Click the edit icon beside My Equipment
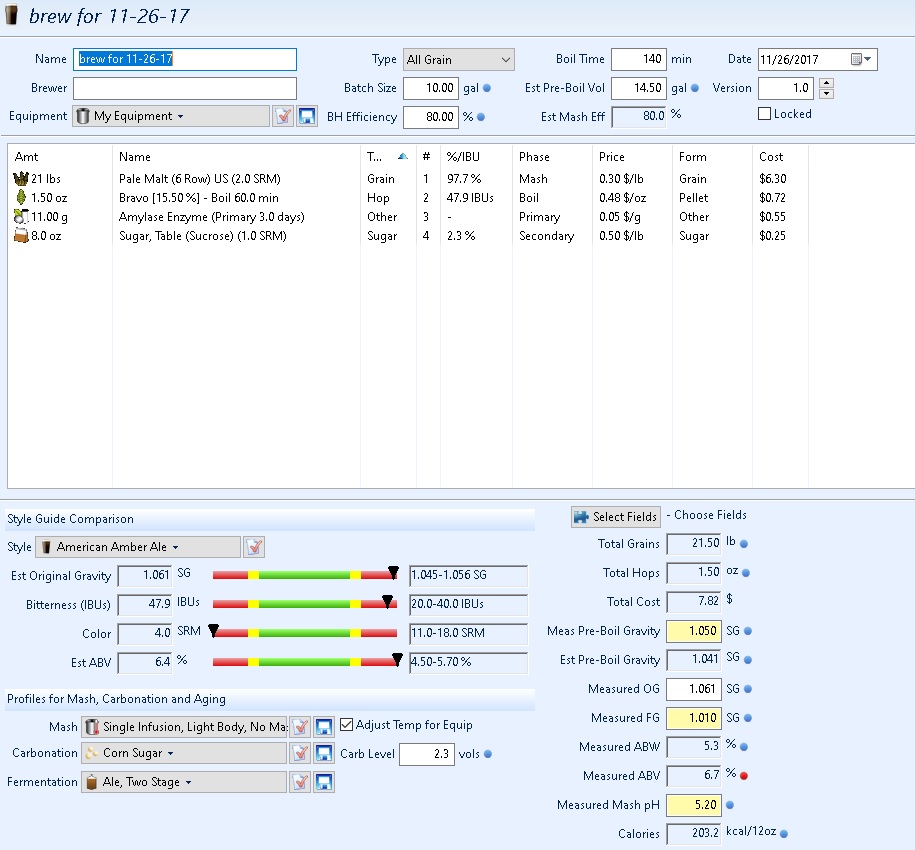915x850 pixels. [x=283, y=116]
